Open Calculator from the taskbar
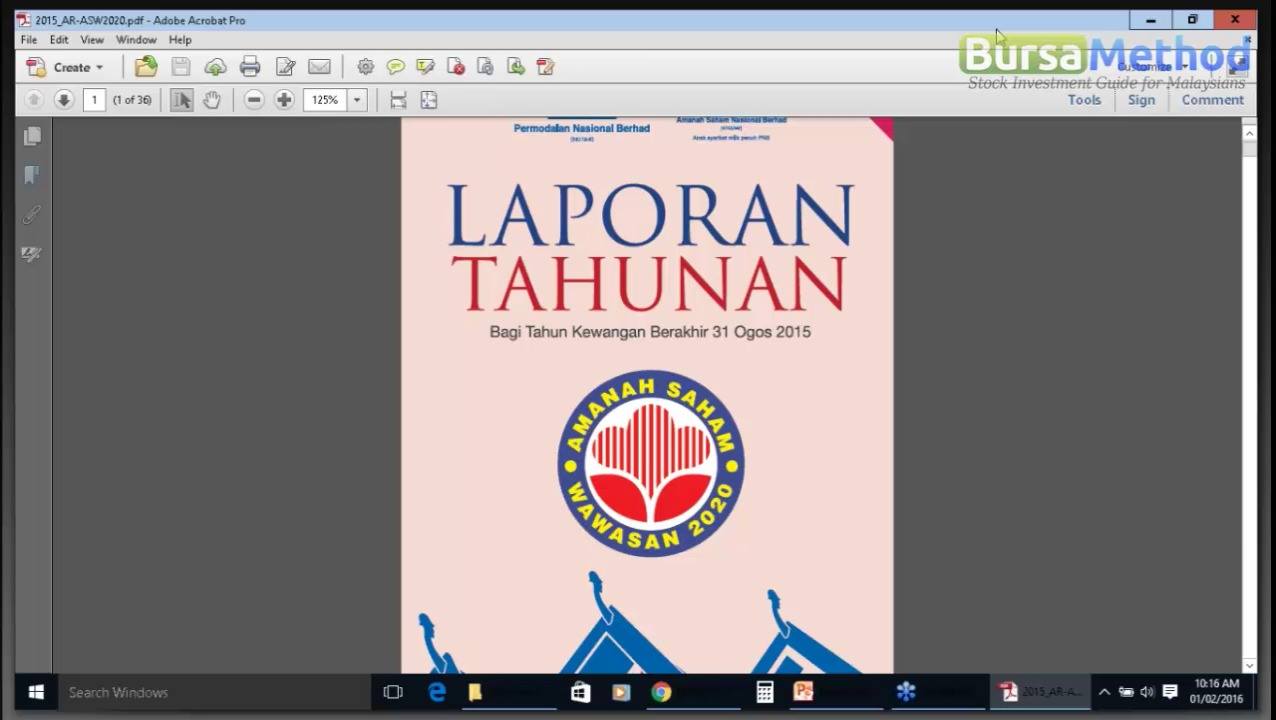1276x720 pixels. [x=765, y=692]
